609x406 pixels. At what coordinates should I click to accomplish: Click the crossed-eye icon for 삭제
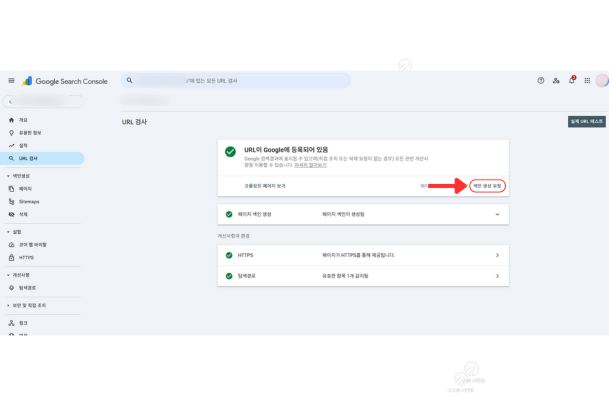11,214
